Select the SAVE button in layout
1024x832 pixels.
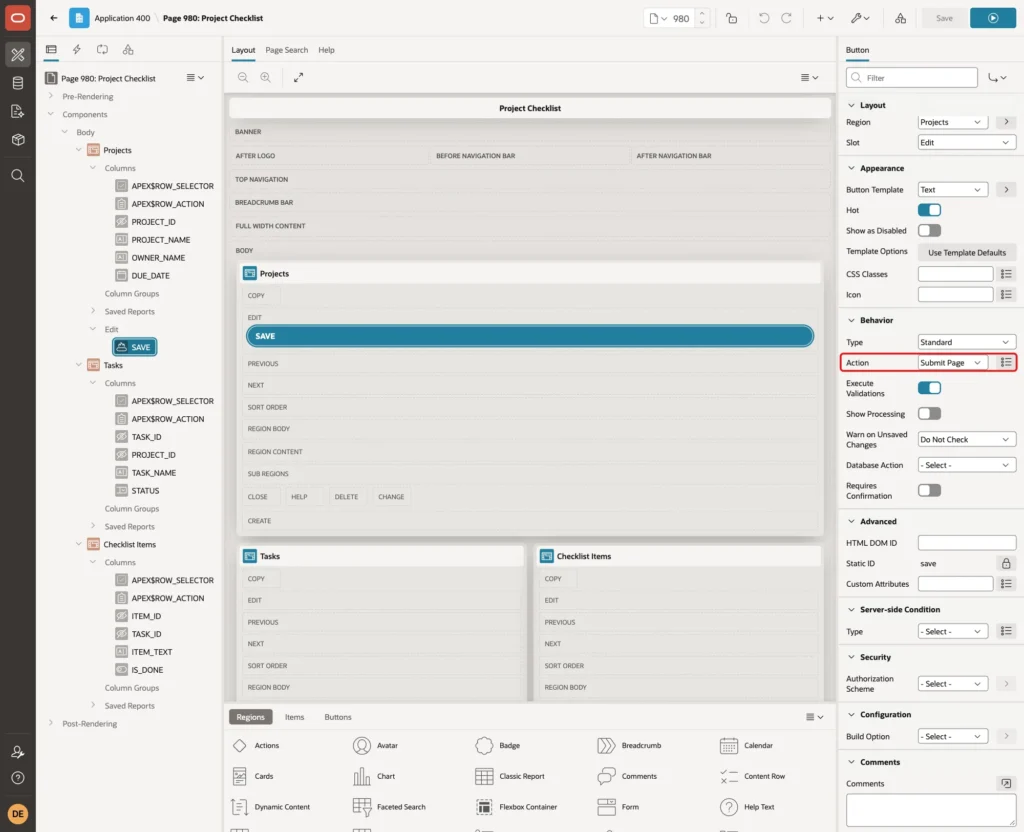point(530,336)
